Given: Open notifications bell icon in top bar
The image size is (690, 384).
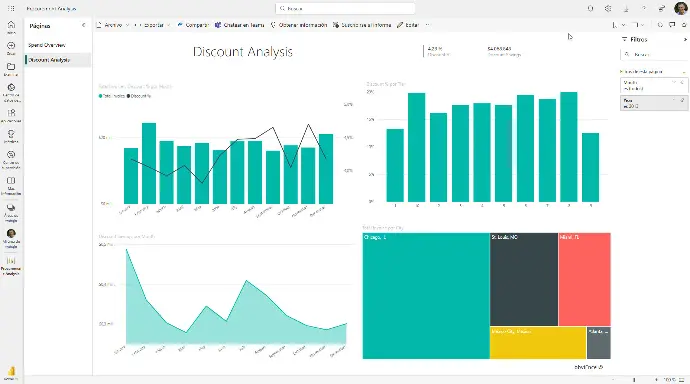Looking at the screenshot, I should 591,8.
